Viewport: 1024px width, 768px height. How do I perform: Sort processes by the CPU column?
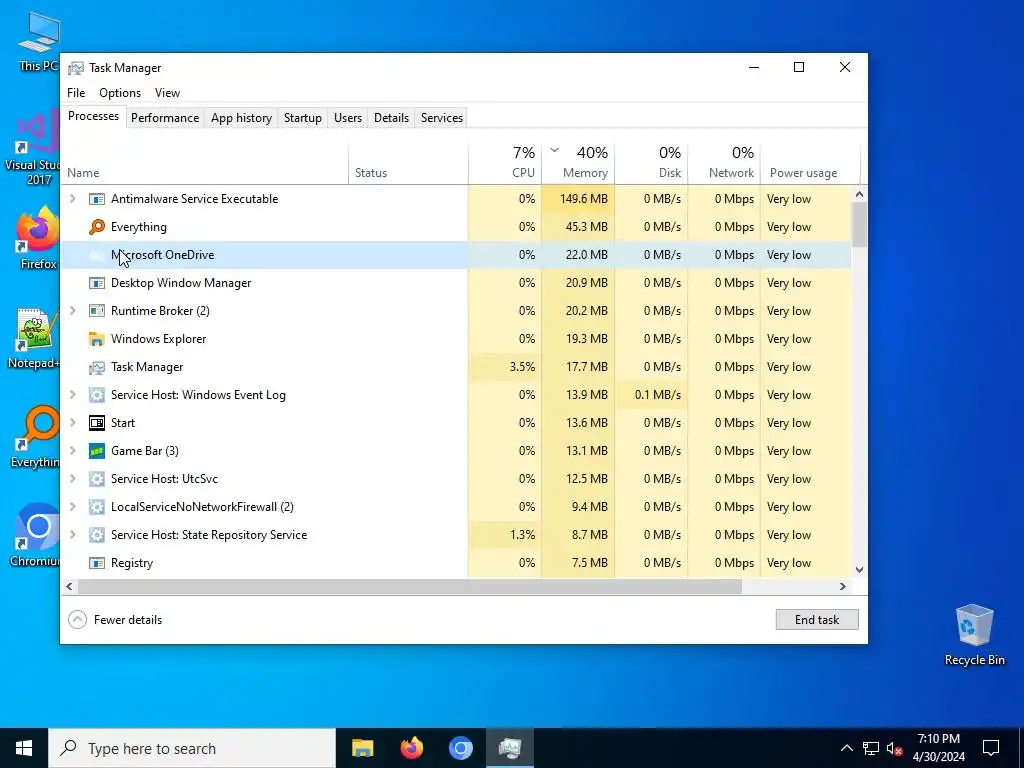pyautogui.click(x=505, y=162)
